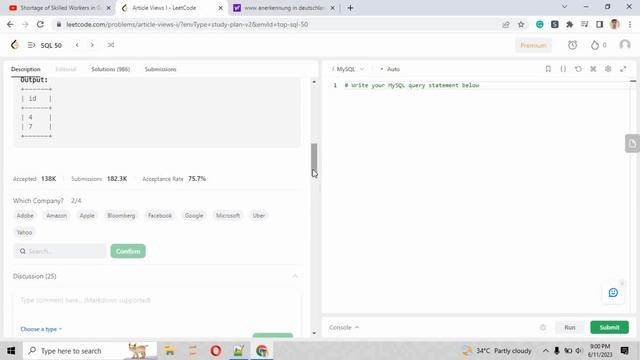Go to next problem arrow

coord(92,45)
